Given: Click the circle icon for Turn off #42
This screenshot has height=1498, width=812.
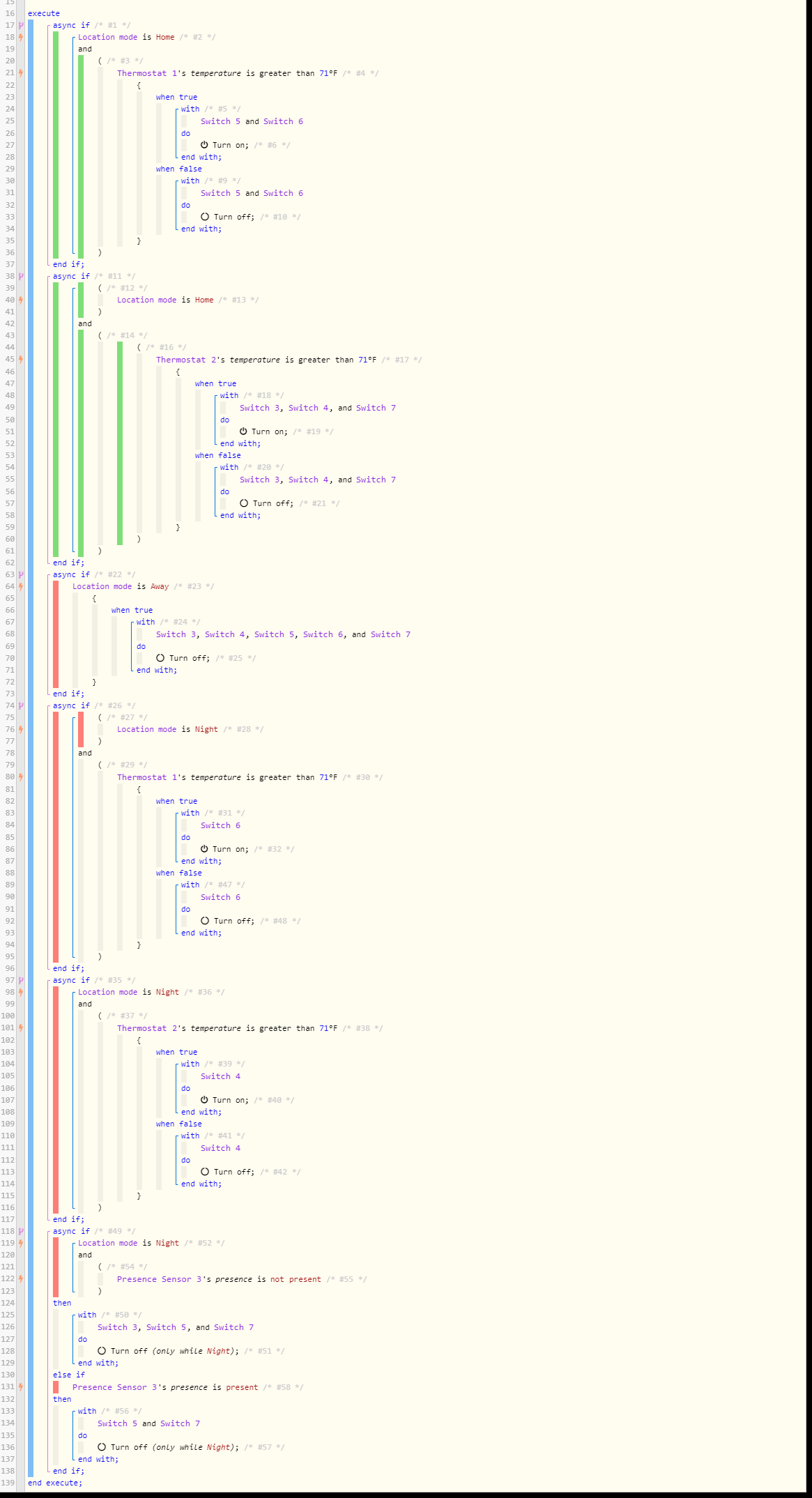Looking at the screenshot, I should (x=205, y=1172).
